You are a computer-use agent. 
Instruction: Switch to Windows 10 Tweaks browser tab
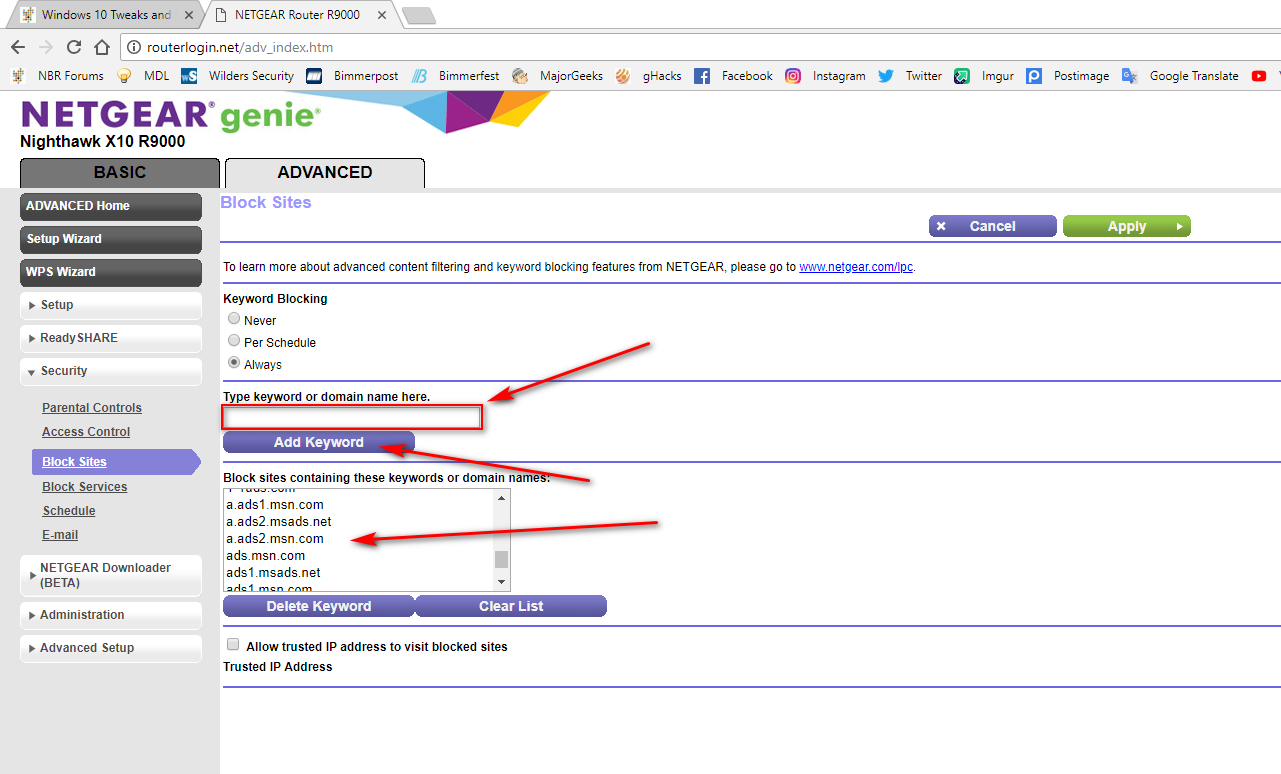(104, 15)
